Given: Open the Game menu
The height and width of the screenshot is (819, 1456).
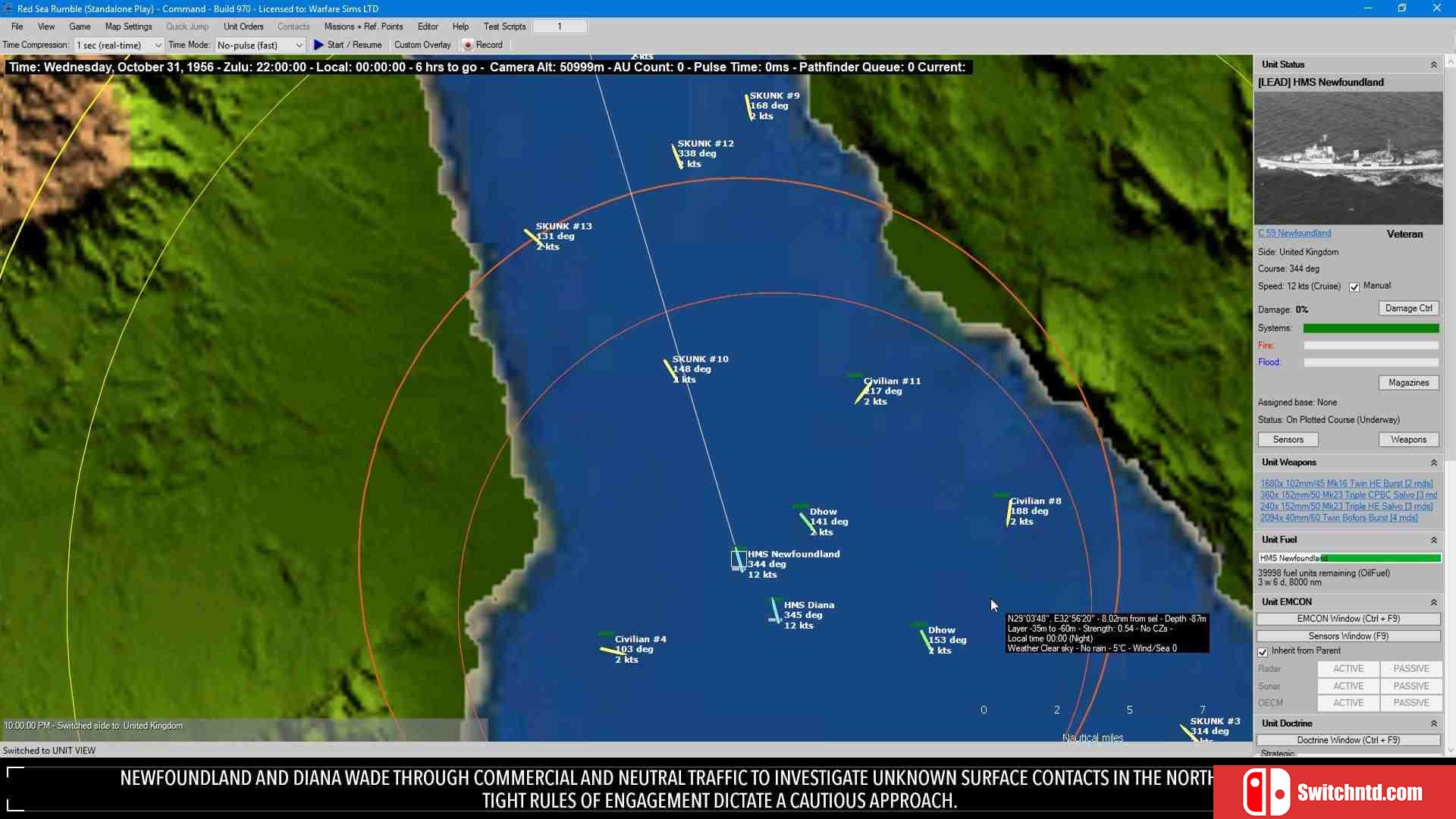Looking at the screenshot, I should pos(80,27).
